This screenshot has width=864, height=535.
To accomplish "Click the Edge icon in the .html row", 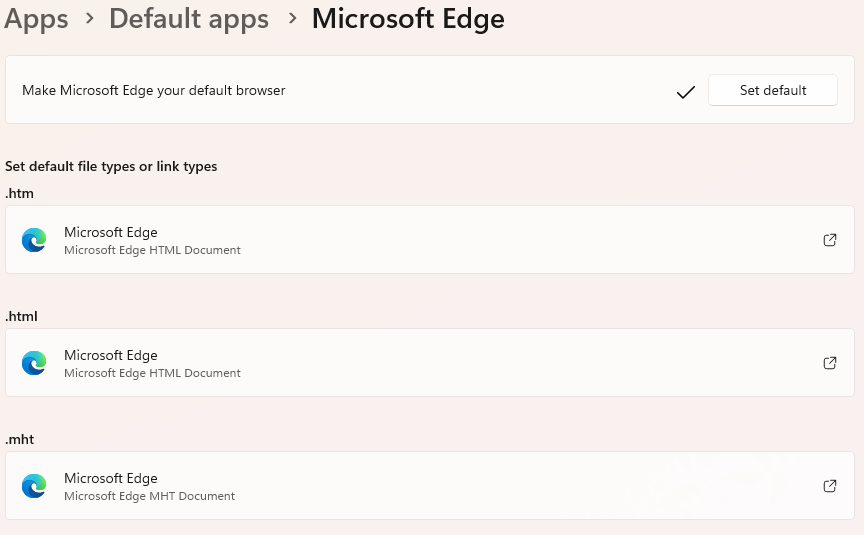I will 34,363.
